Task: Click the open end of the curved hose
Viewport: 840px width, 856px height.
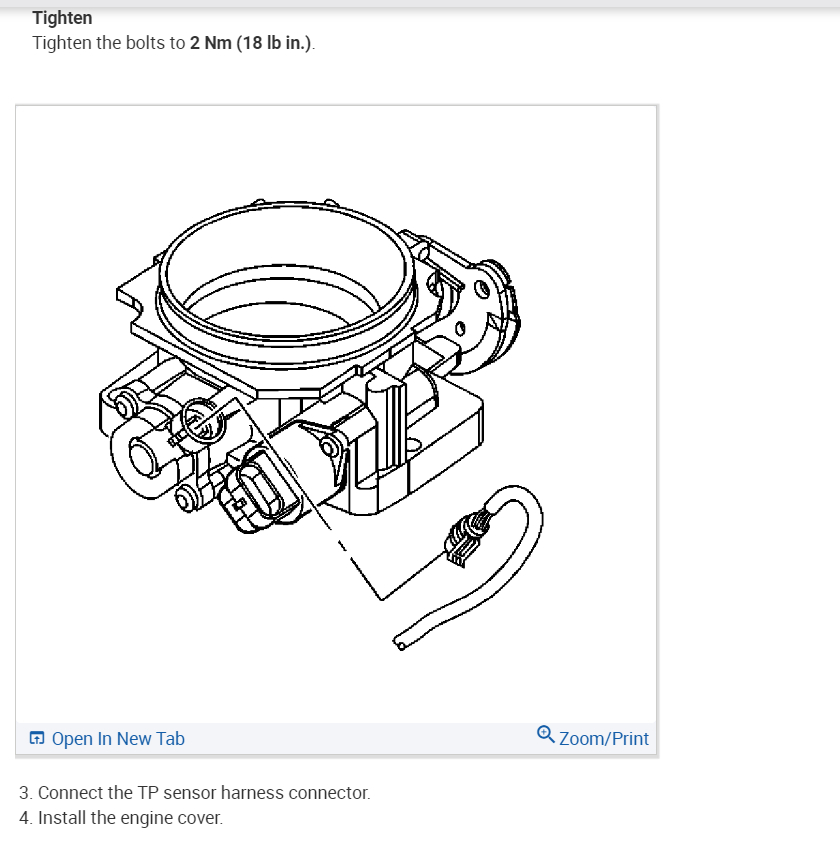Action: (x=400, y=643)
